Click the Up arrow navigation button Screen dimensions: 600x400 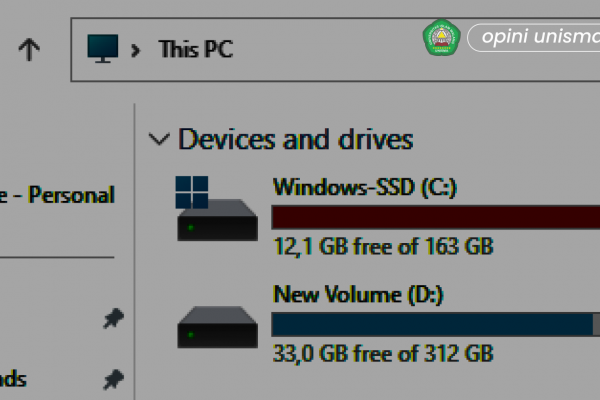tap(29, 49)
